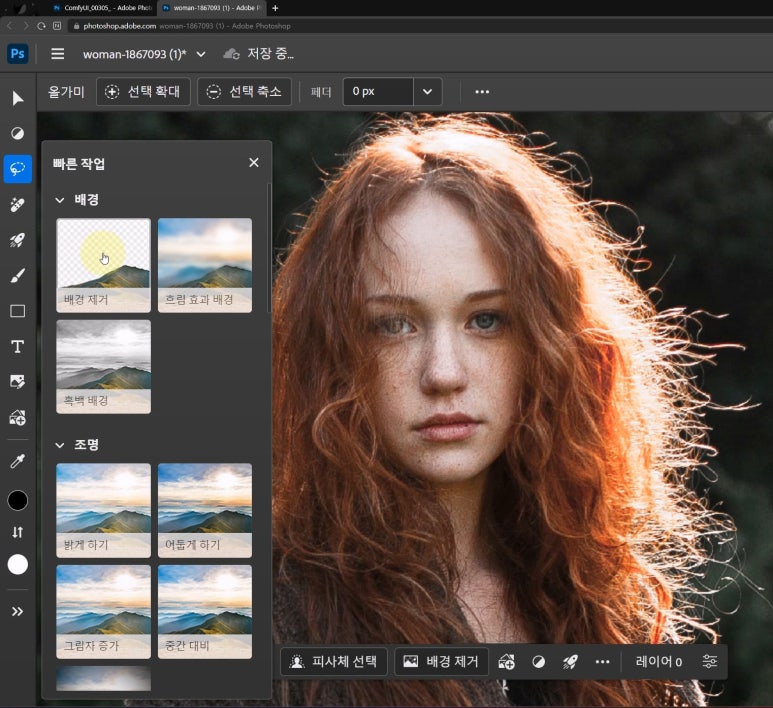Viewport: 773px width, 708px height.
Task: Click the quick actions panel scrollbar
Action: point(269,248)
